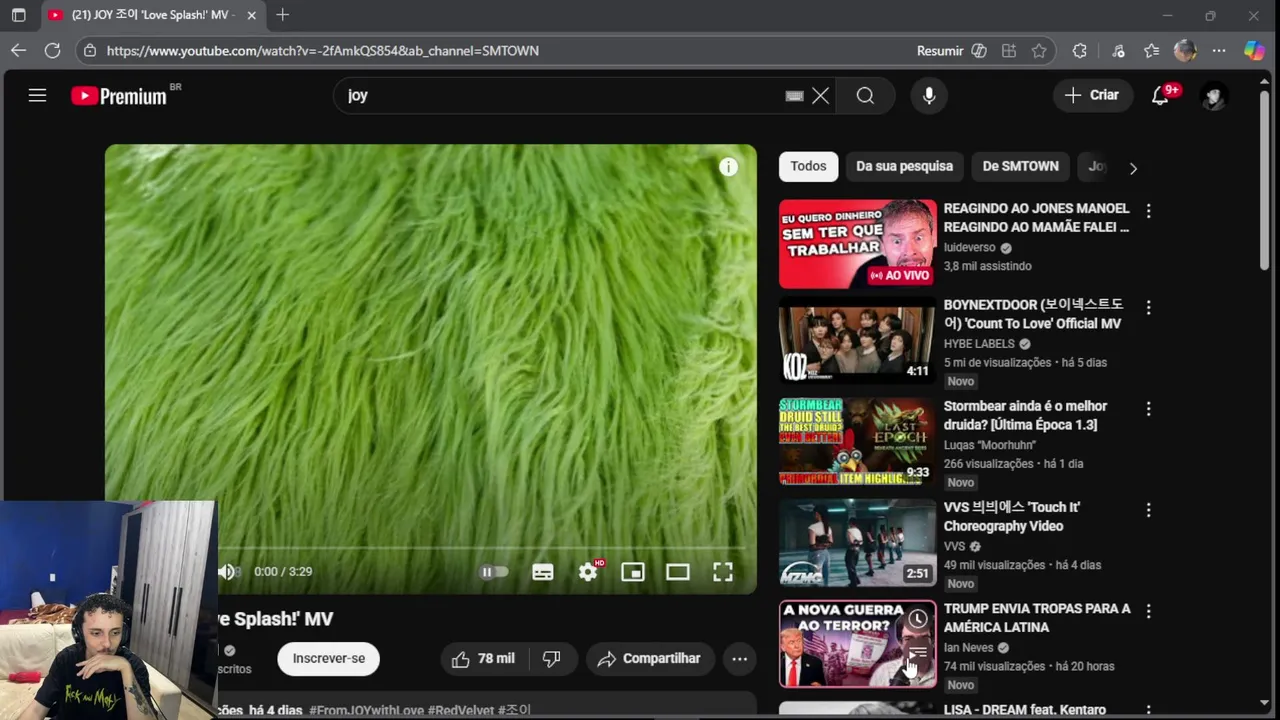
Task: Reload the page
Action: pyautogui.click(x=52, y=50)
